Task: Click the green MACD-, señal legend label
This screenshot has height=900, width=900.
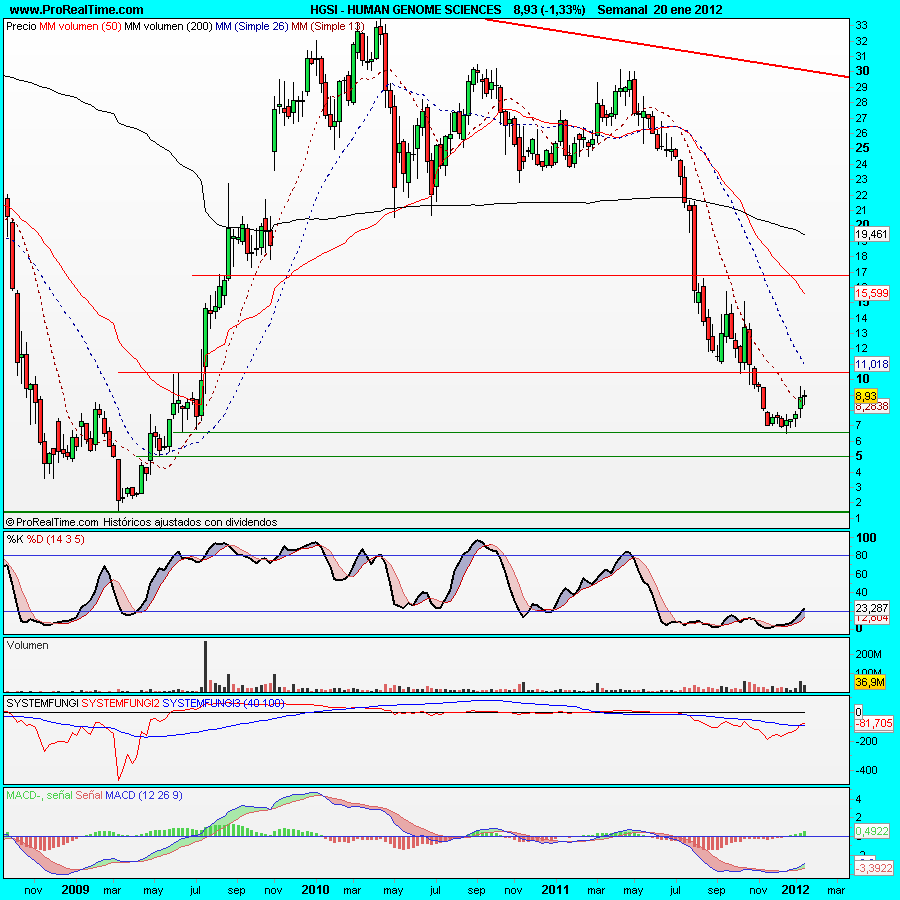Action: tap(39, 796)
